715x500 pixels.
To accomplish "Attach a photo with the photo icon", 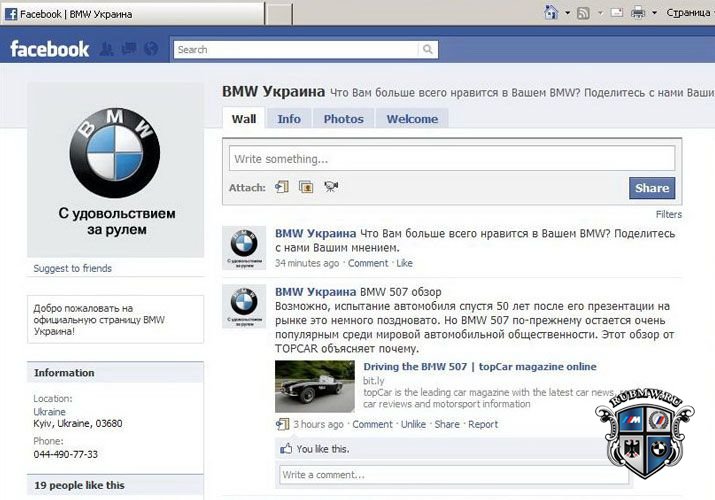I will coord(306,187).
